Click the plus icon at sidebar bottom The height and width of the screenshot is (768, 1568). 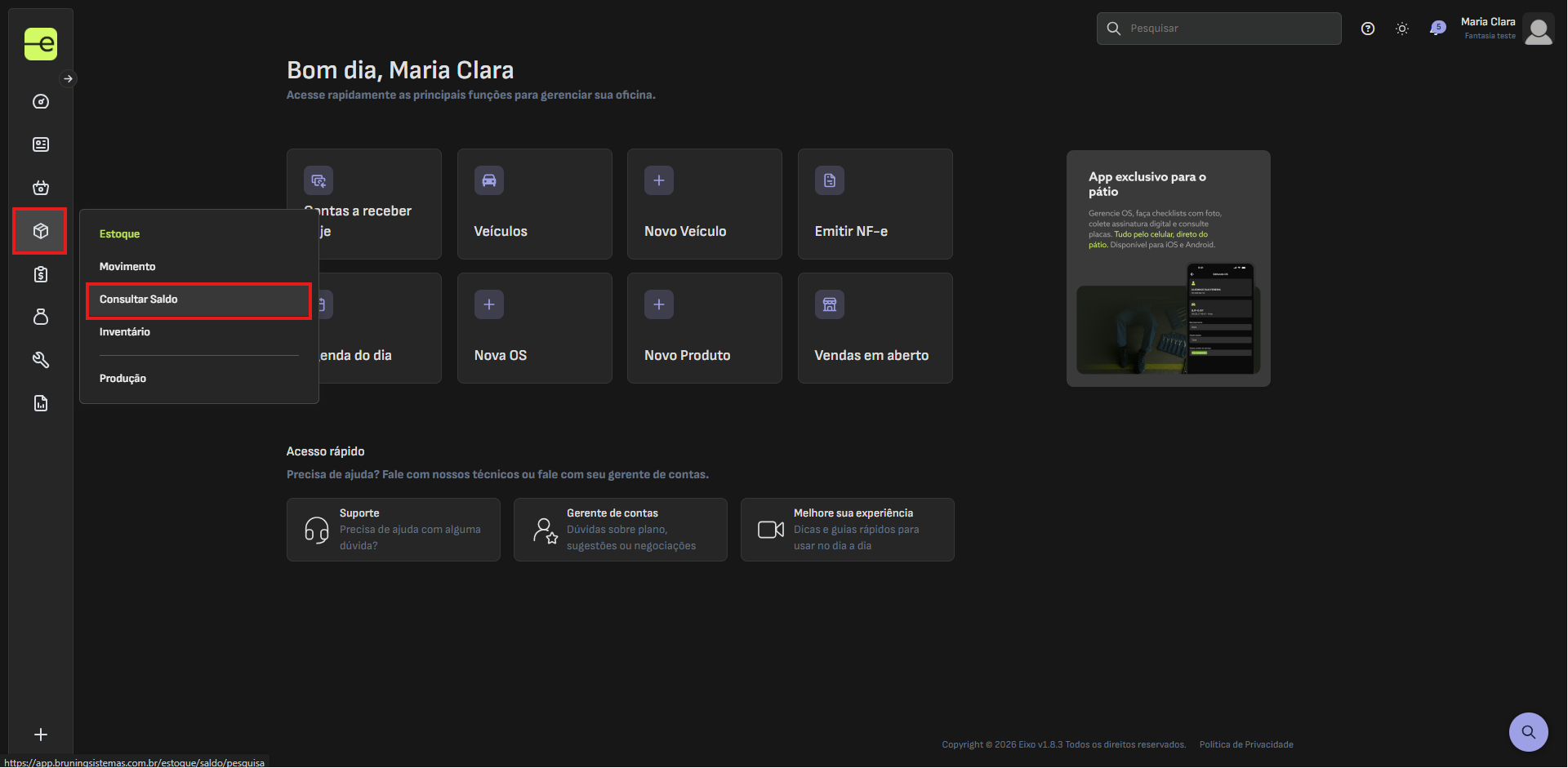41,735
